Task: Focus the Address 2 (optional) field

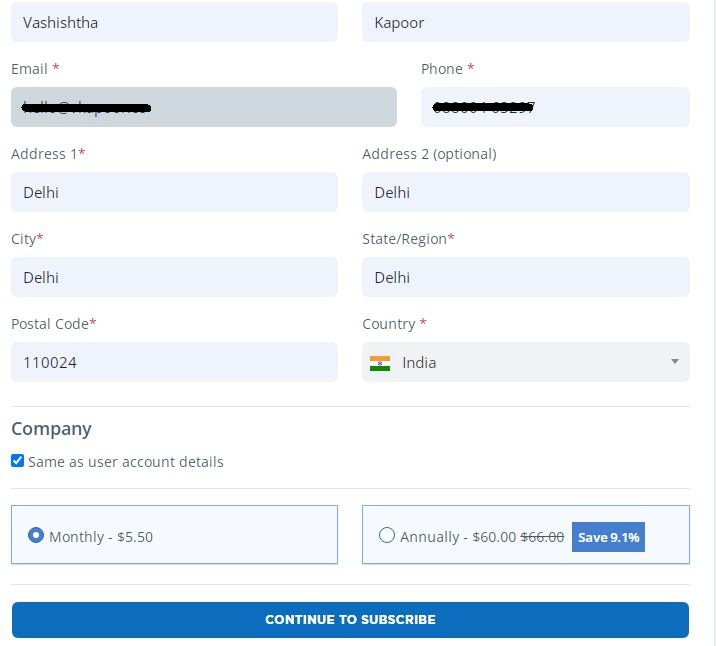Action: click(x=525, y=192)
